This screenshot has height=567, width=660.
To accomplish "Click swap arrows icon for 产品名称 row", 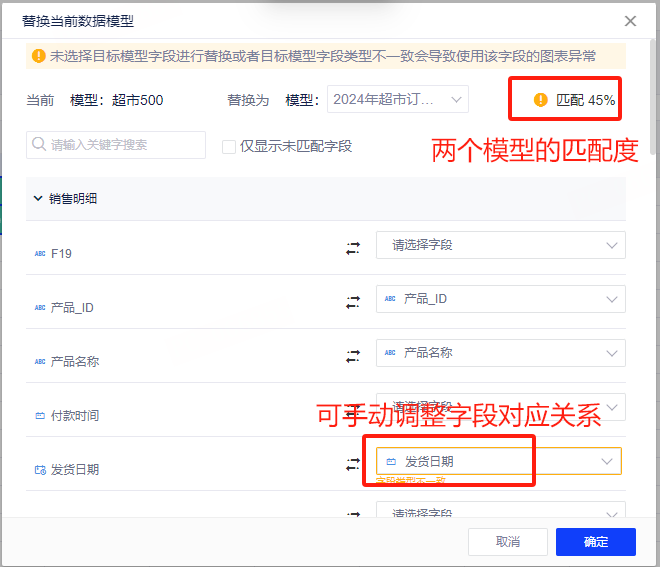I will (x=352, y=355).
